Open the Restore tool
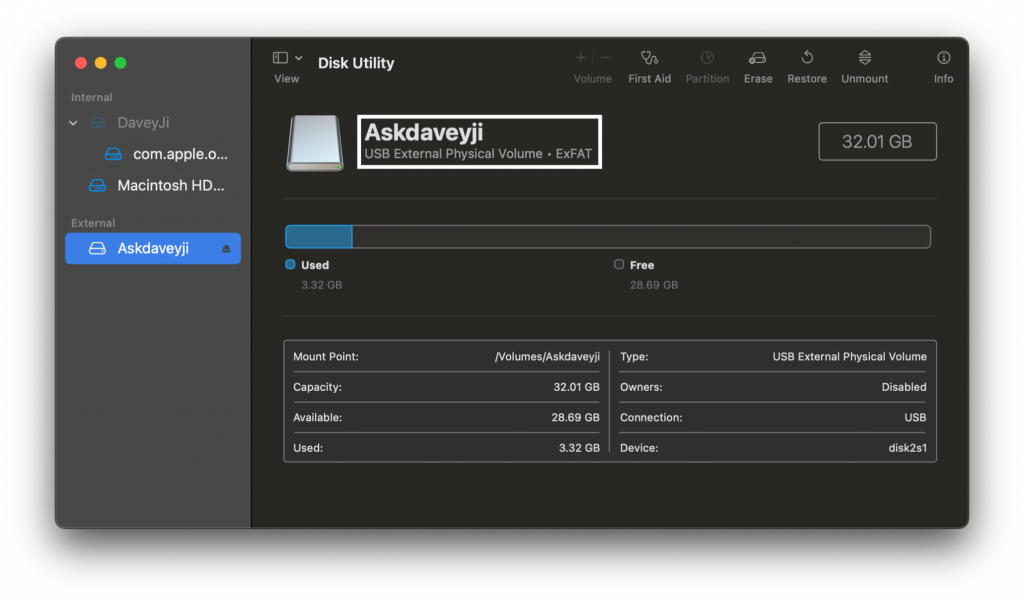The image size is (1024, 600). click(807, 67)
